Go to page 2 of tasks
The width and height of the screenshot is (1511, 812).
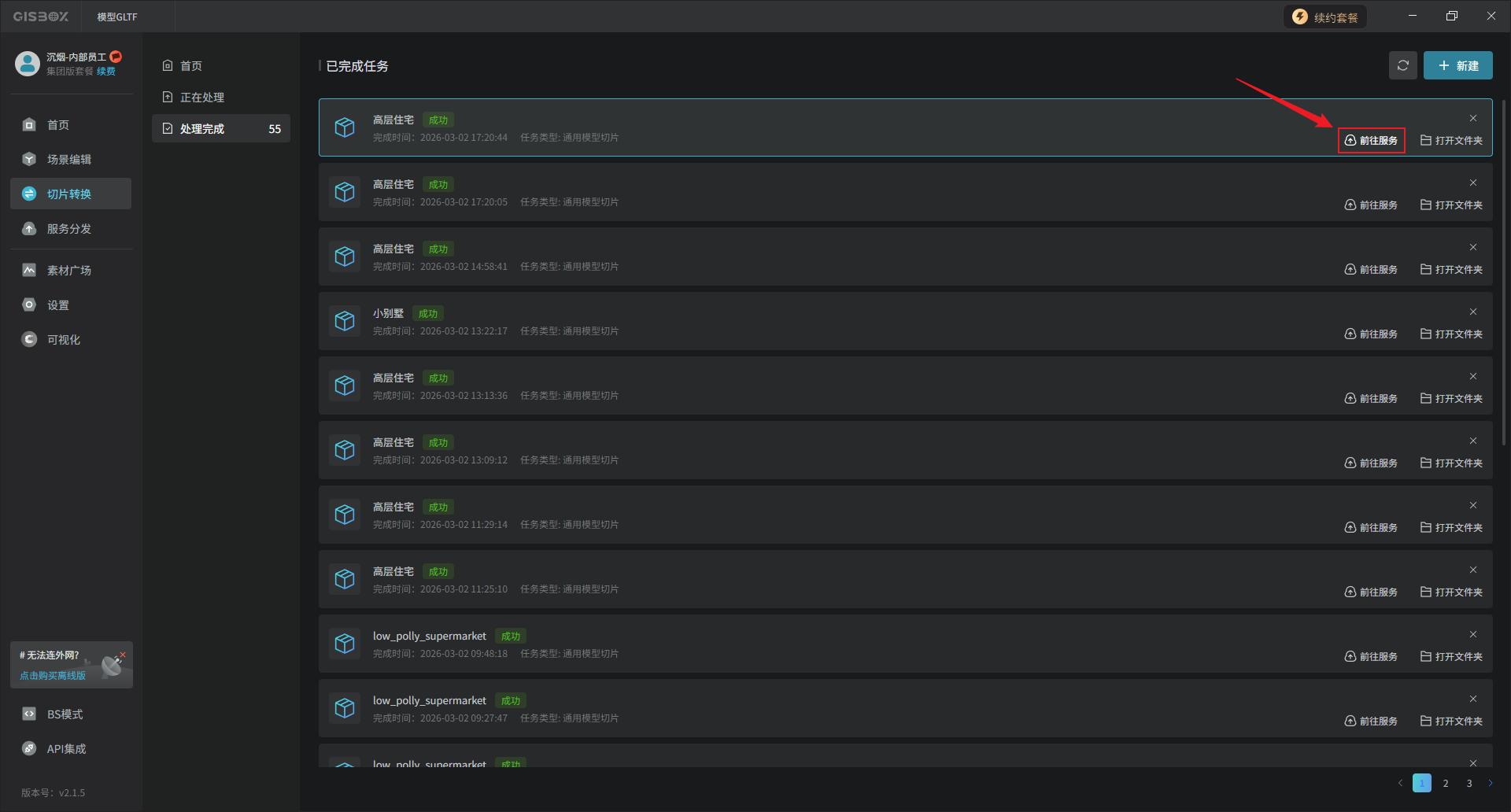(x=1446, y=784)
